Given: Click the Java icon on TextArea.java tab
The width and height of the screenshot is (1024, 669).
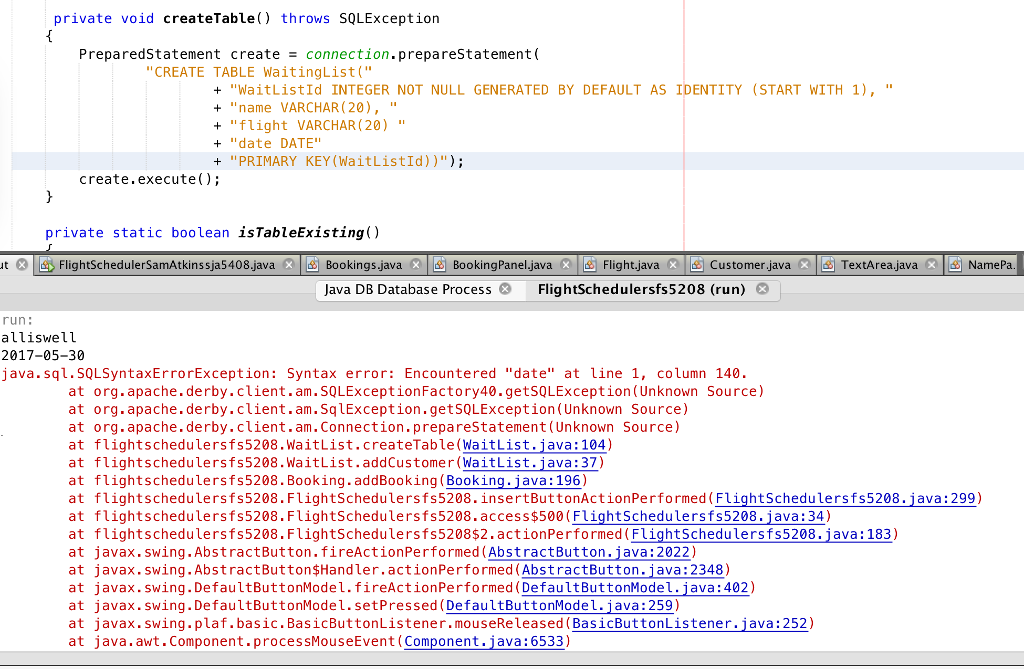Looking at the screenshot, I should click(826, 265).
